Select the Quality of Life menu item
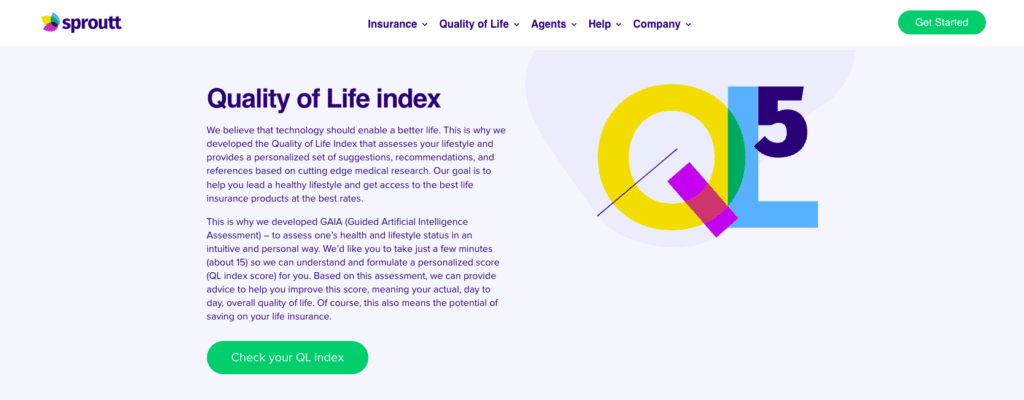The image size is (1024, 400). point(474,24)
